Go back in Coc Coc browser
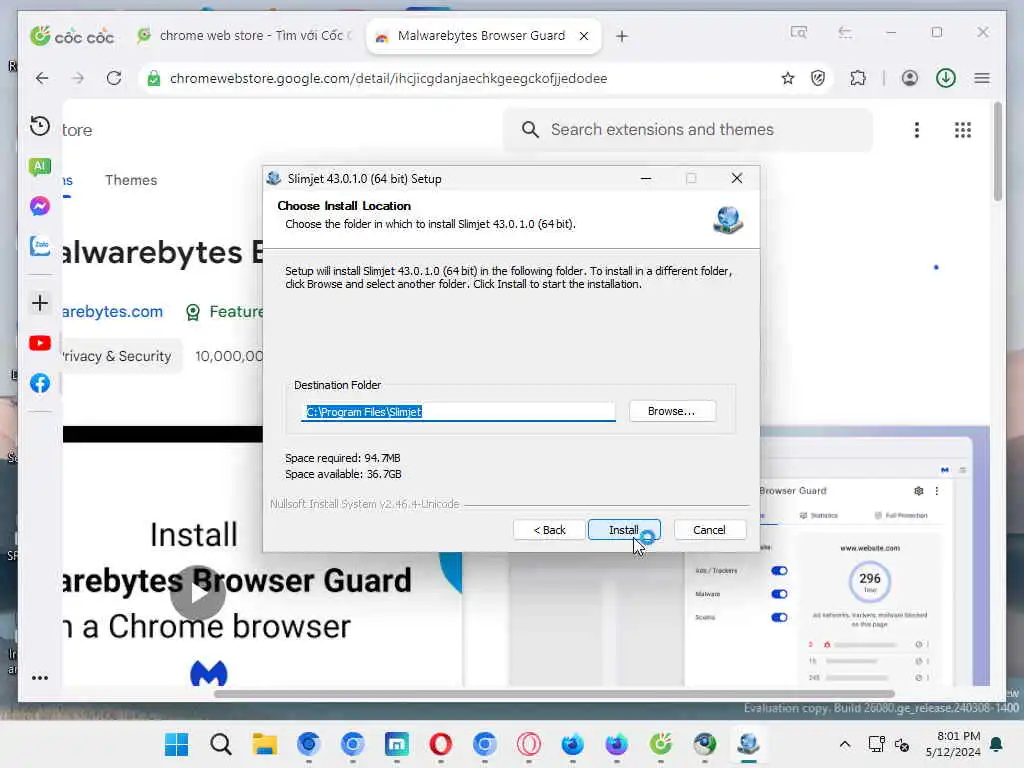Viewport: 1024px width, 768px height. (42, 78)
